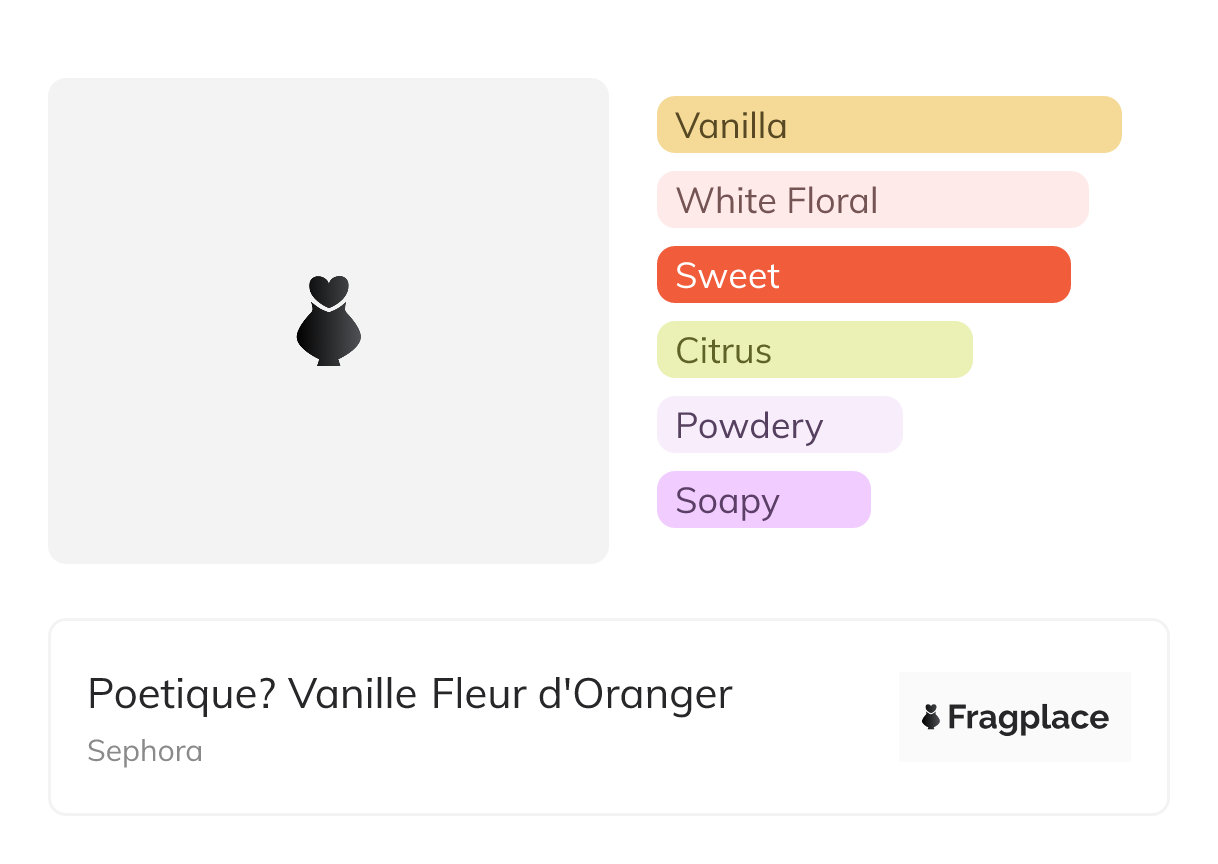Click the "White Floral" text label
The width and height of the screenshot is (1218, 864).
[x=777, y=201]
